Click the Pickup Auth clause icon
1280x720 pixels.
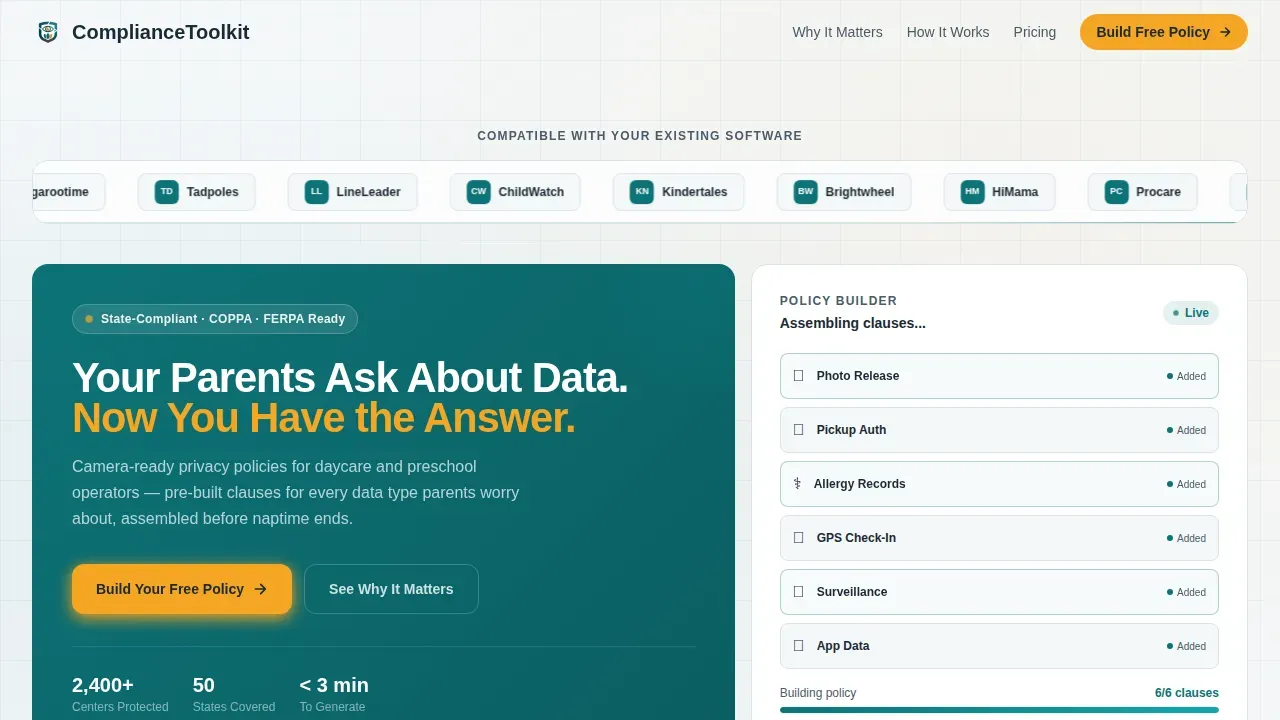pos(798,430)
